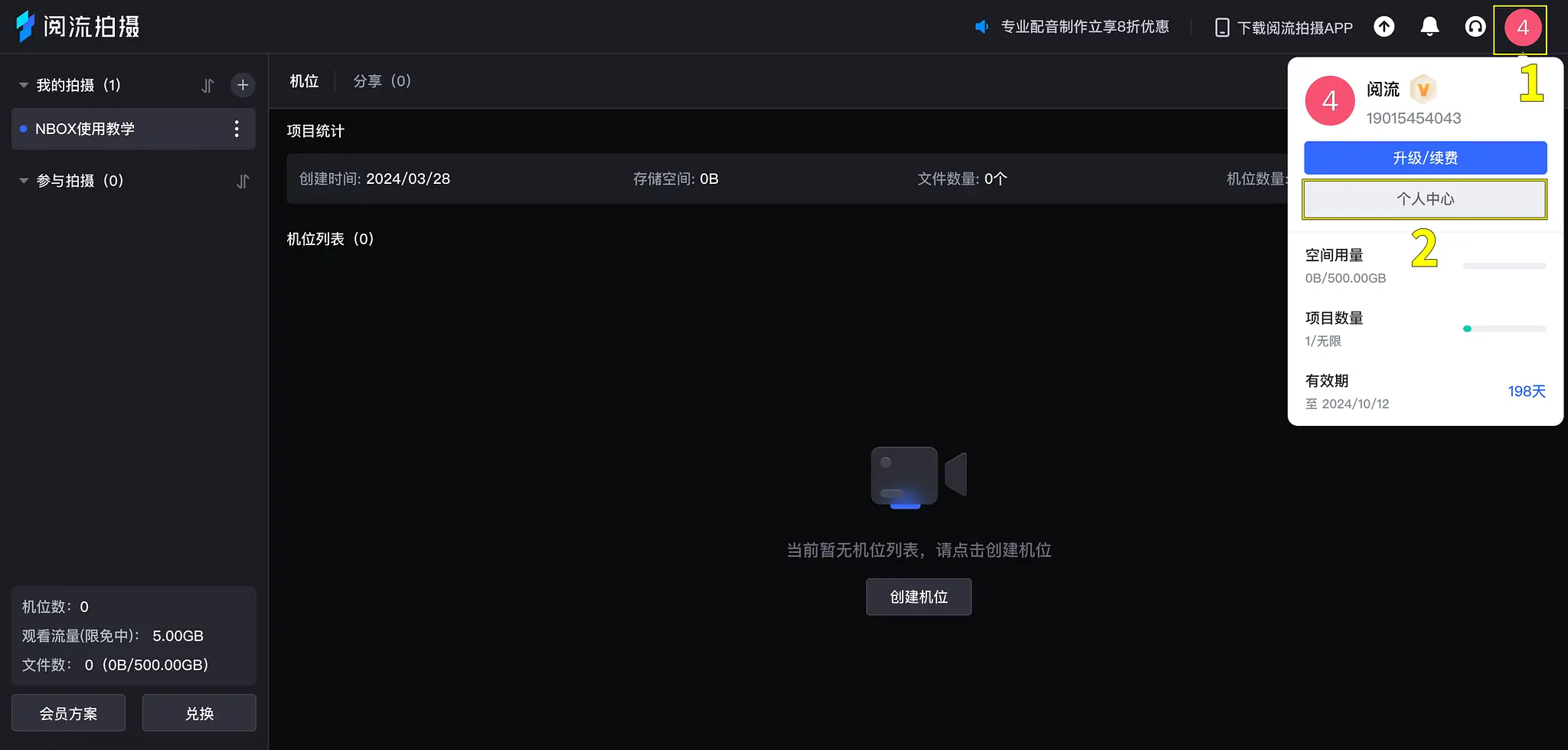Open the 专业配音制作立享8折优惠 promotion link
The image size is (1568, 750).
1085,27
